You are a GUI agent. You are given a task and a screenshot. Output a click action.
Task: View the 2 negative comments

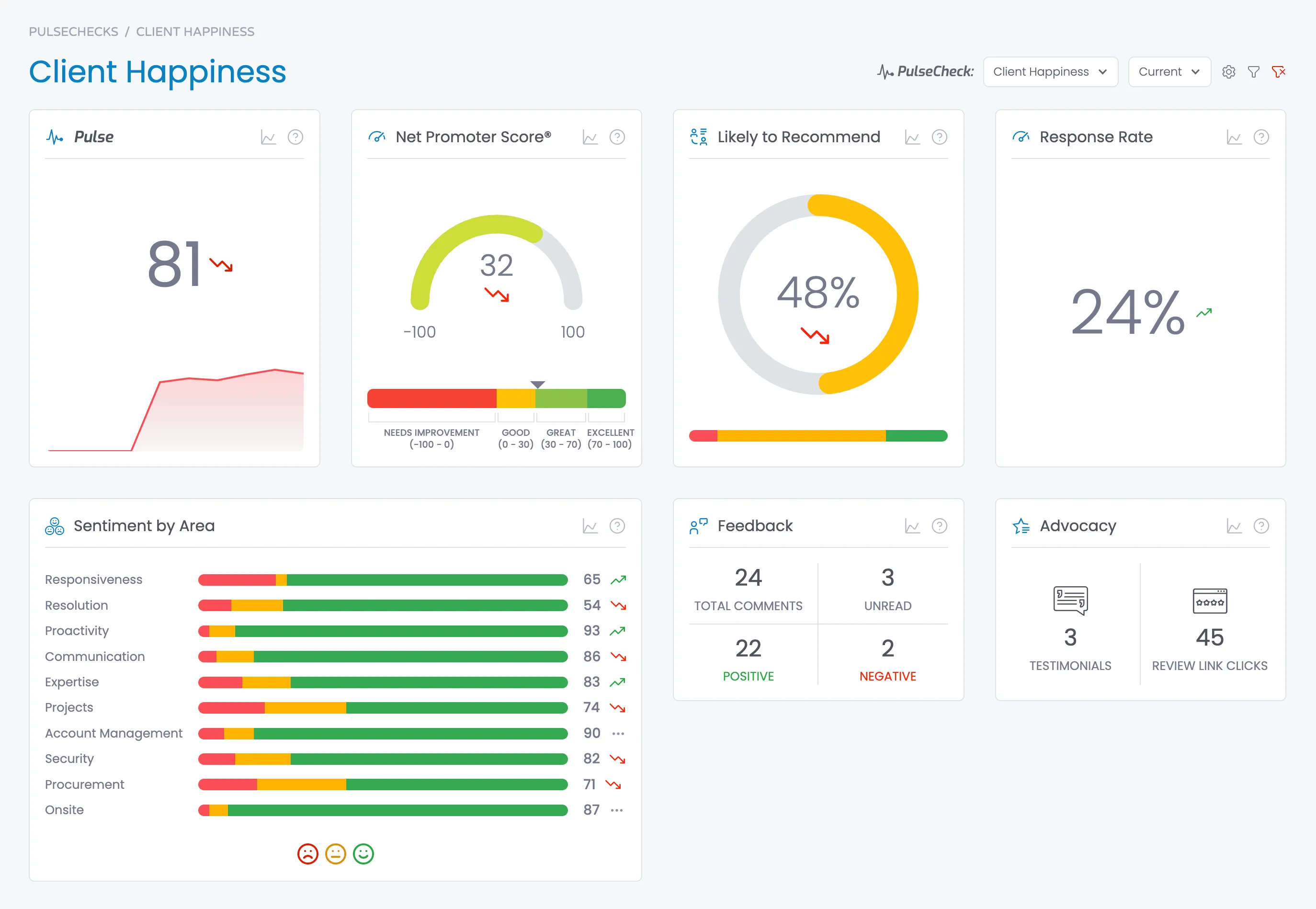point(888,649)
